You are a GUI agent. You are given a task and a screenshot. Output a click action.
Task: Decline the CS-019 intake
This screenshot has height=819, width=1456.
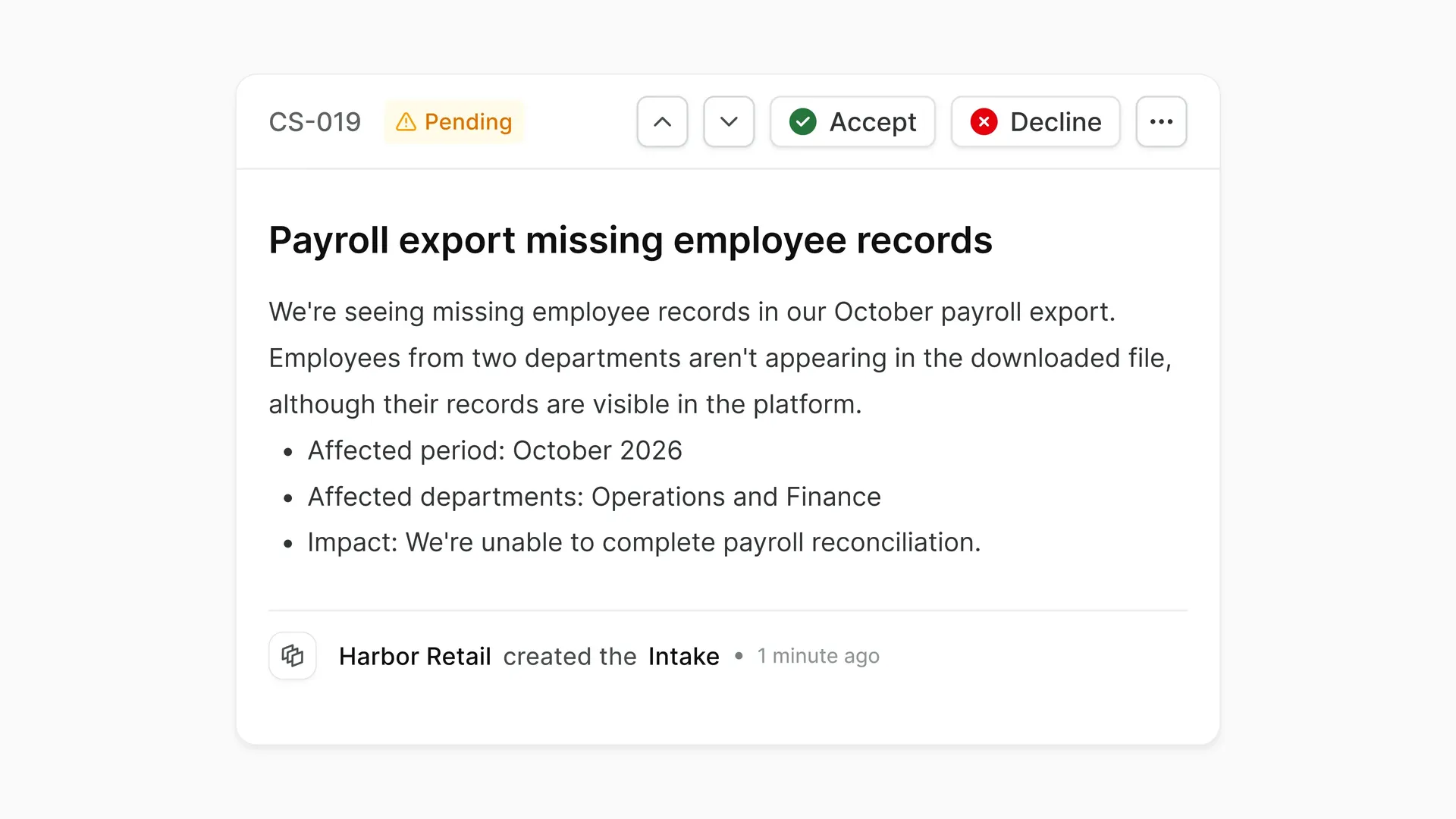tap(1035, 121)
